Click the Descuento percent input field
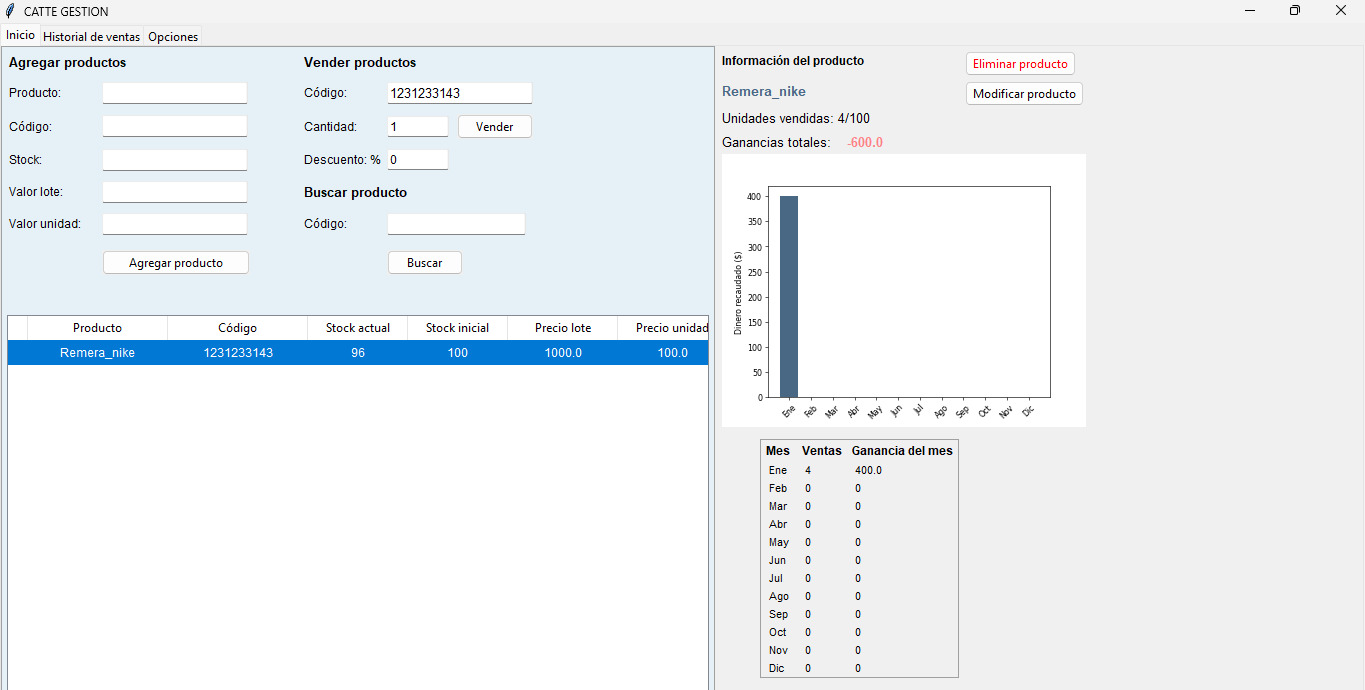 [x=417, y=160]
